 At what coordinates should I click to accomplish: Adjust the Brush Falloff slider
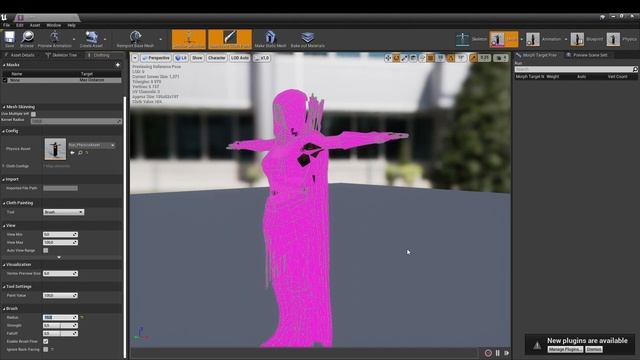pos(60,333)
